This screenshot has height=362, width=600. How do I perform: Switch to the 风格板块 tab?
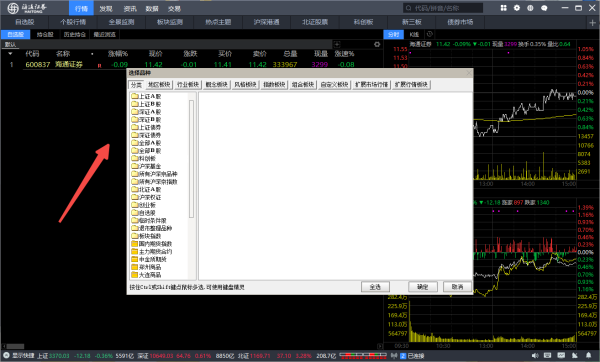click(x=245, y=85)
